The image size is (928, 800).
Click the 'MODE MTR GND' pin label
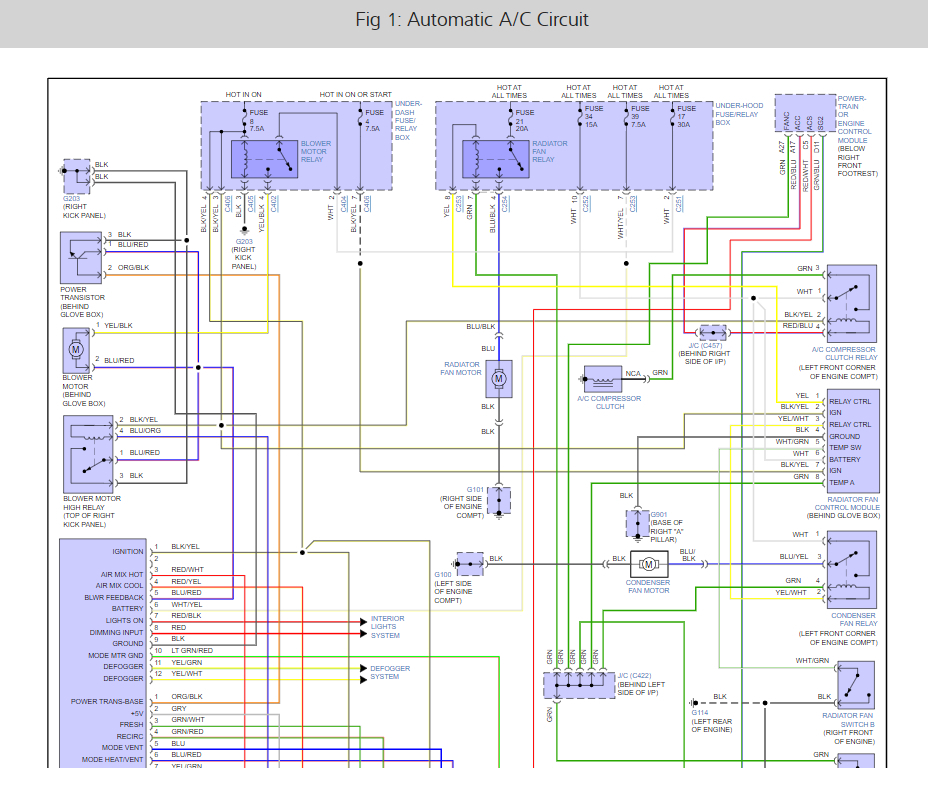[x=115, y=656]
